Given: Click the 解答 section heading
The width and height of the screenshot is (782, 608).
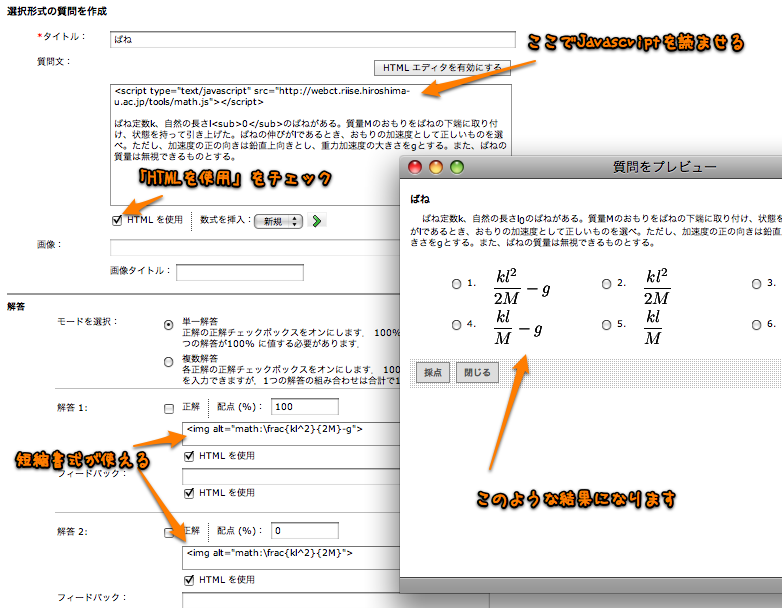Looking at the screenshot, I should pyautogui.click(x=16, y=306).
